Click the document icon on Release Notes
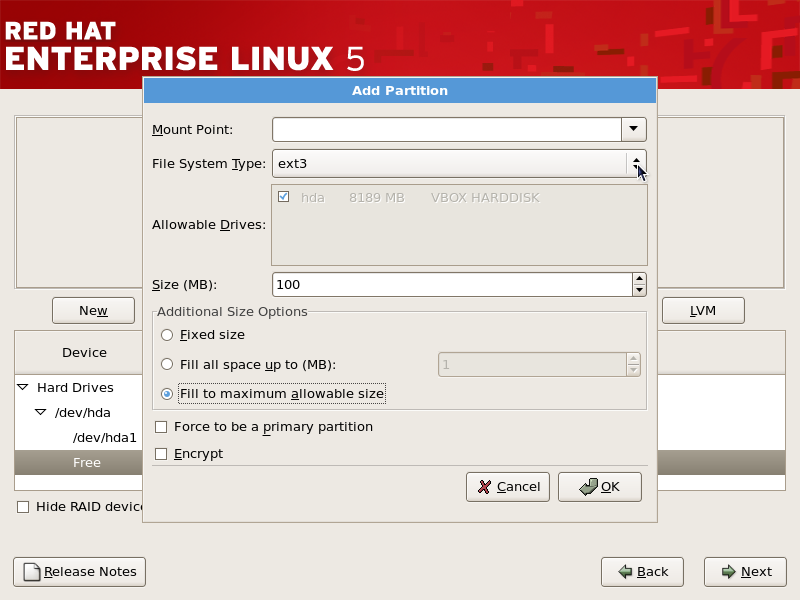Image resolution: width=800 pixels, height=600 pixels. coord(32,572)
